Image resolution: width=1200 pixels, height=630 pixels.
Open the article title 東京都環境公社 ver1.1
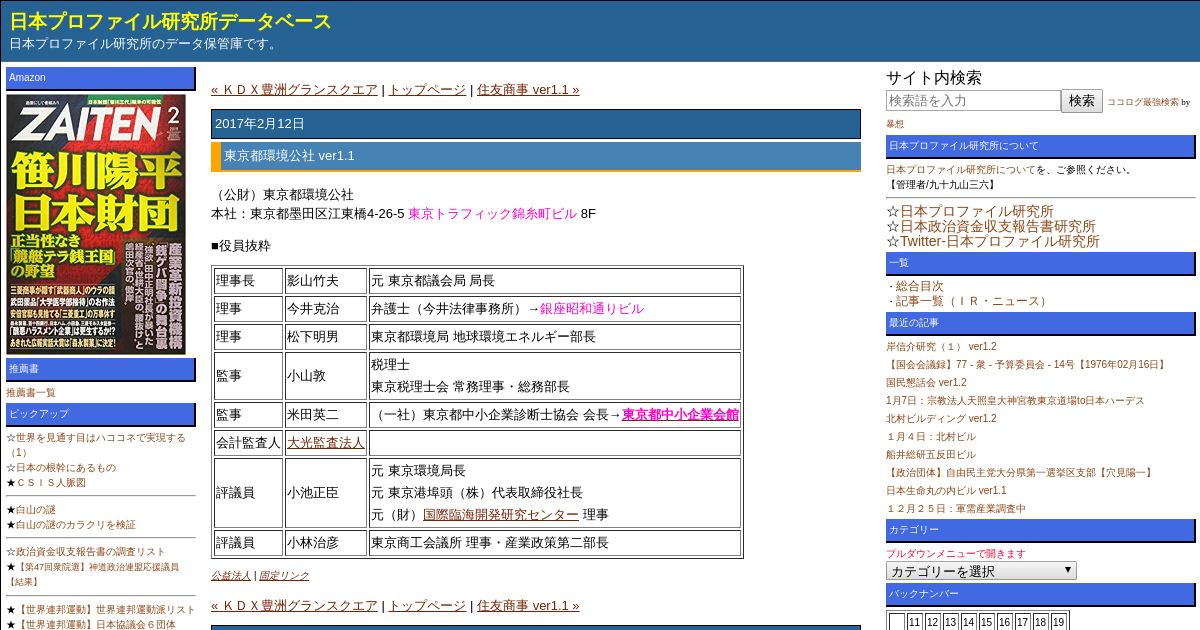tap(289, 156)
